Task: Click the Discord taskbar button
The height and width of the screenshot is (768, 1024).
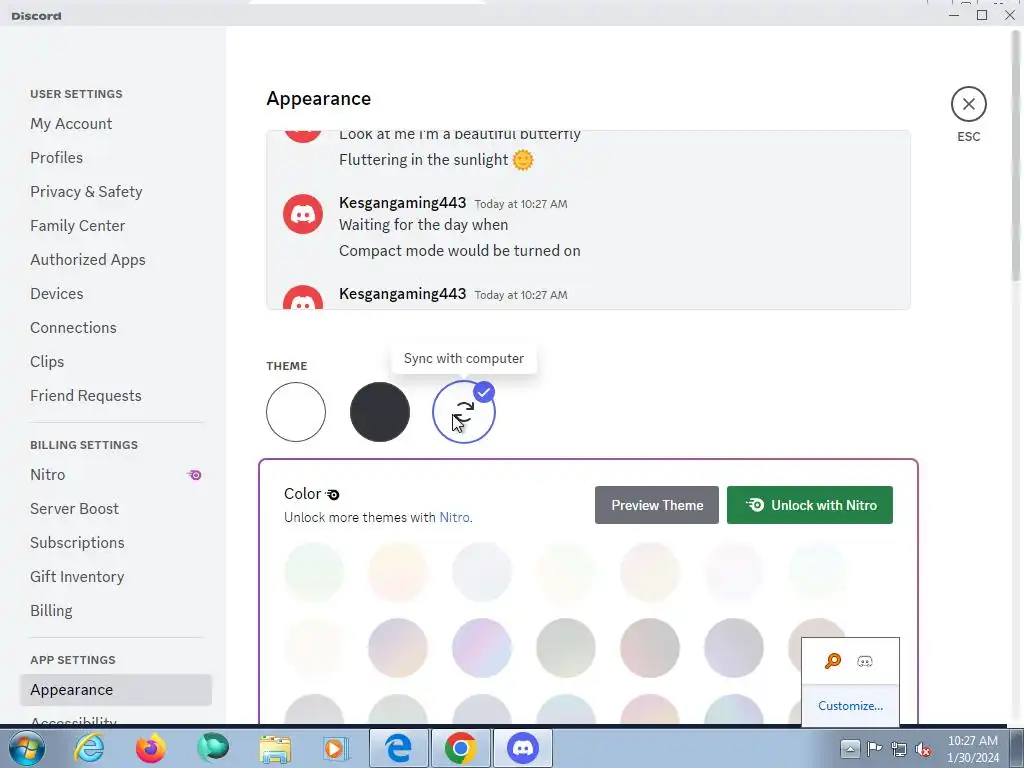Action: 522,748
